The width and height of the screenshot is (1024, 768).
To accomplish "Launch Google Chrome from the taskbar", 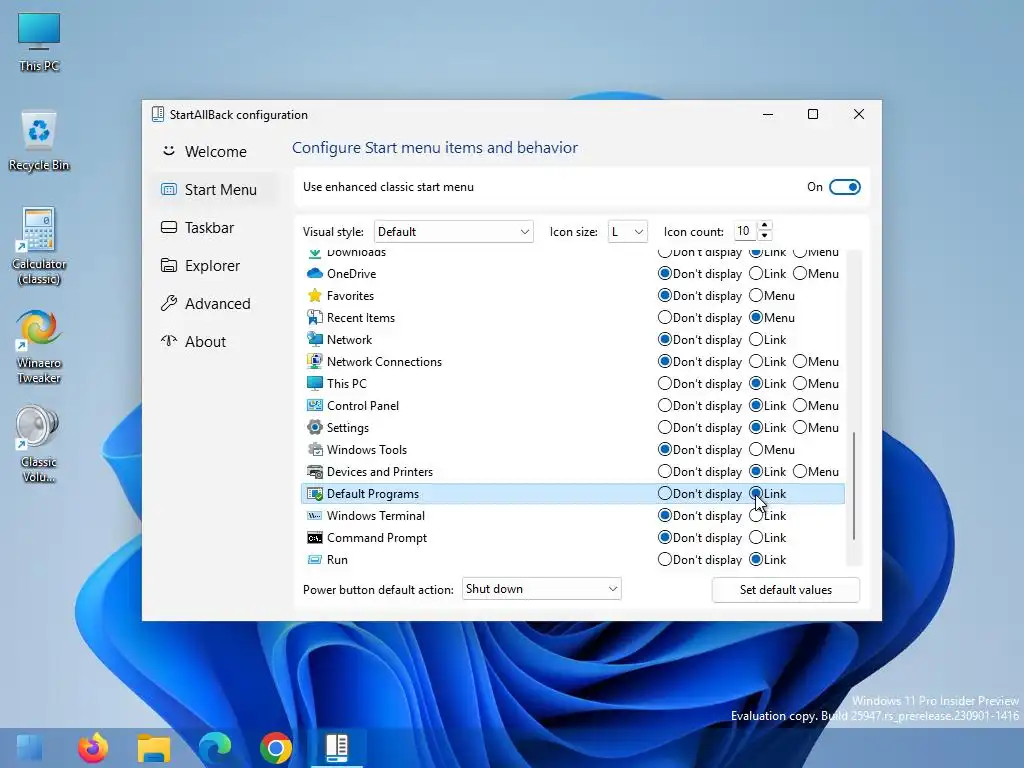I will point(276,748).
